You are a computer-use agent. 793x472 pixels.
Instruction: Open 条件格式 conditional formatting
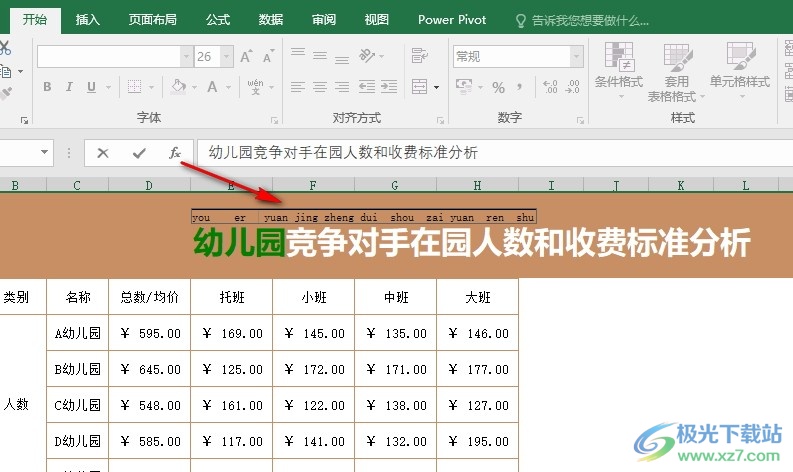click(x=619, y=69)
